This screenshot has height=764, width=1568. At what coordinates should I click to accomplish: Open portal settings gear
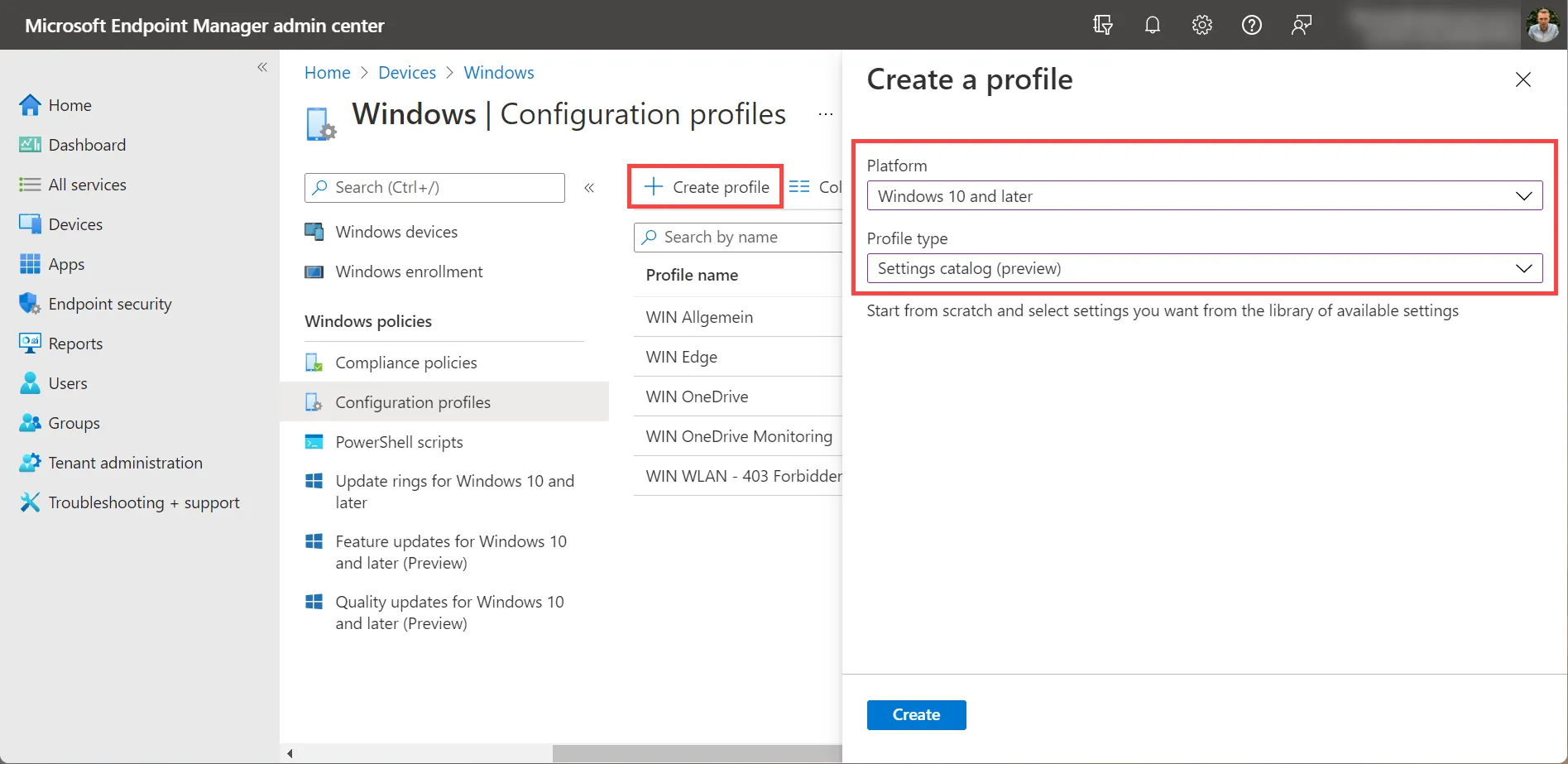[x=1201, y=25]
